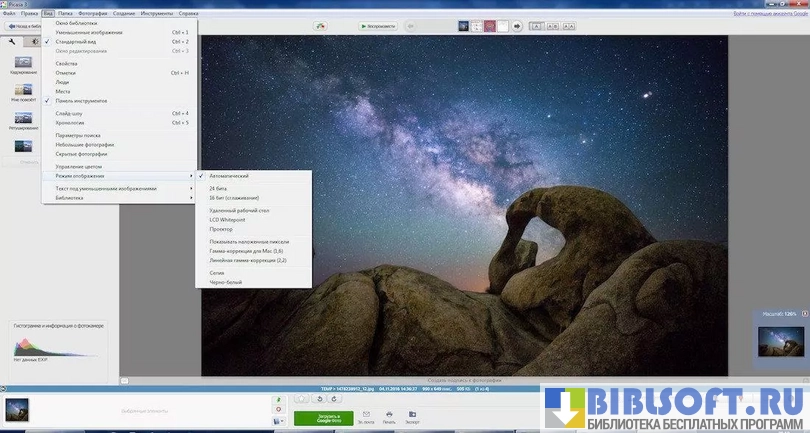Click the photo thumbnail in the tray
The image size is (810, 433).
click(17, 409)
